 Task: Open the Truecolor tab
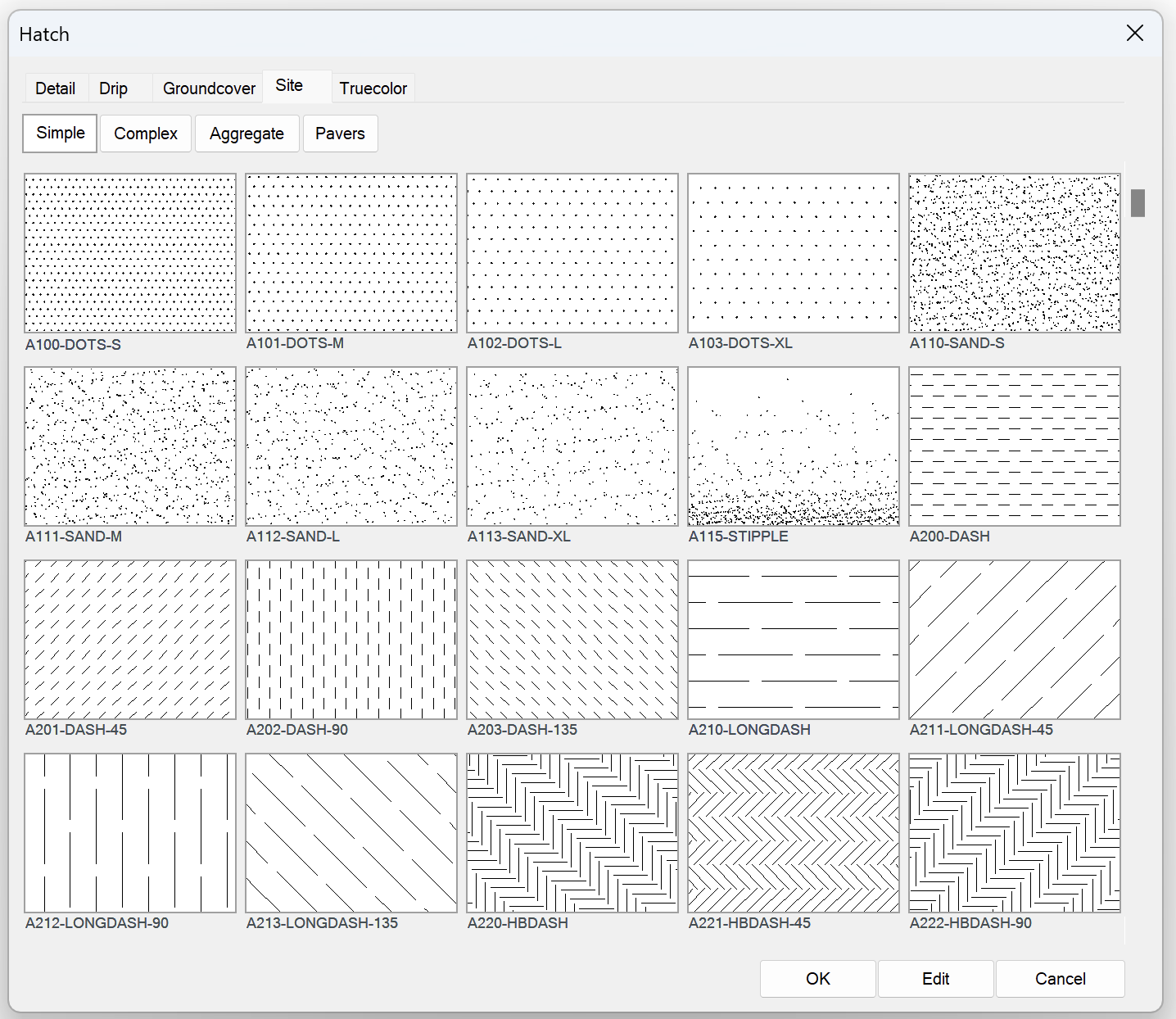pyautogui.click(x=373, y=88)
